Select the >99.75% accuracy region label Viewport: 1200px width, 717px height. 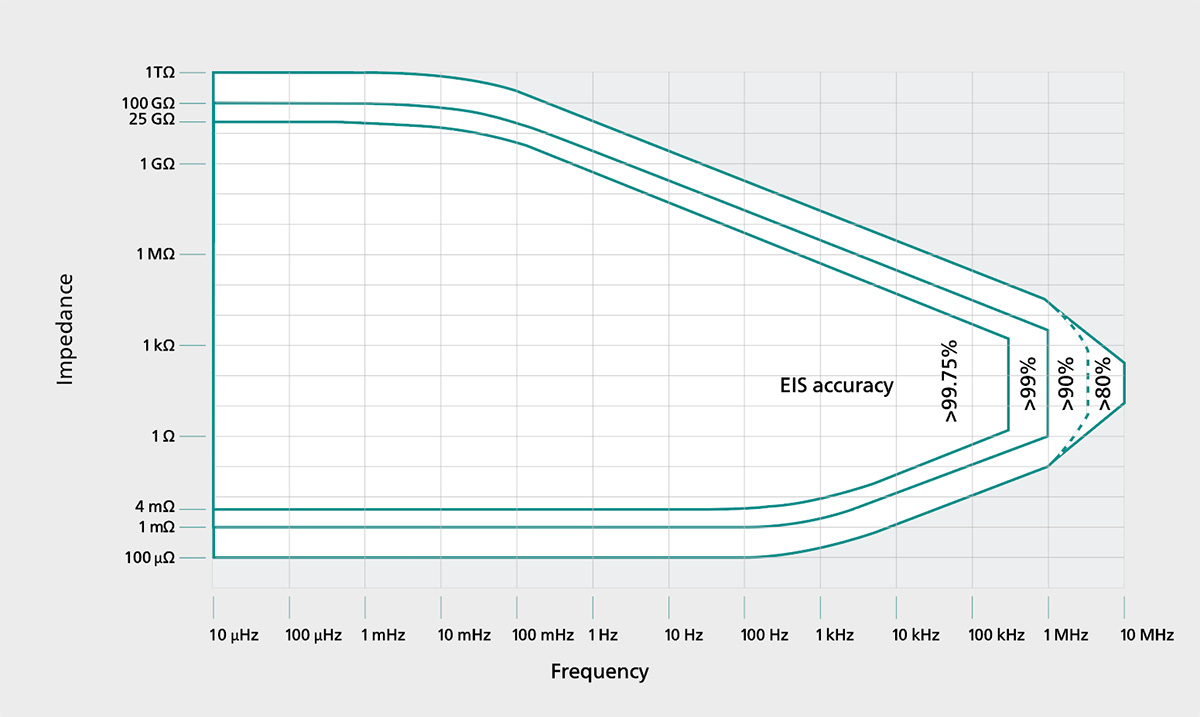pyautogui.click(x=949, y=381)
